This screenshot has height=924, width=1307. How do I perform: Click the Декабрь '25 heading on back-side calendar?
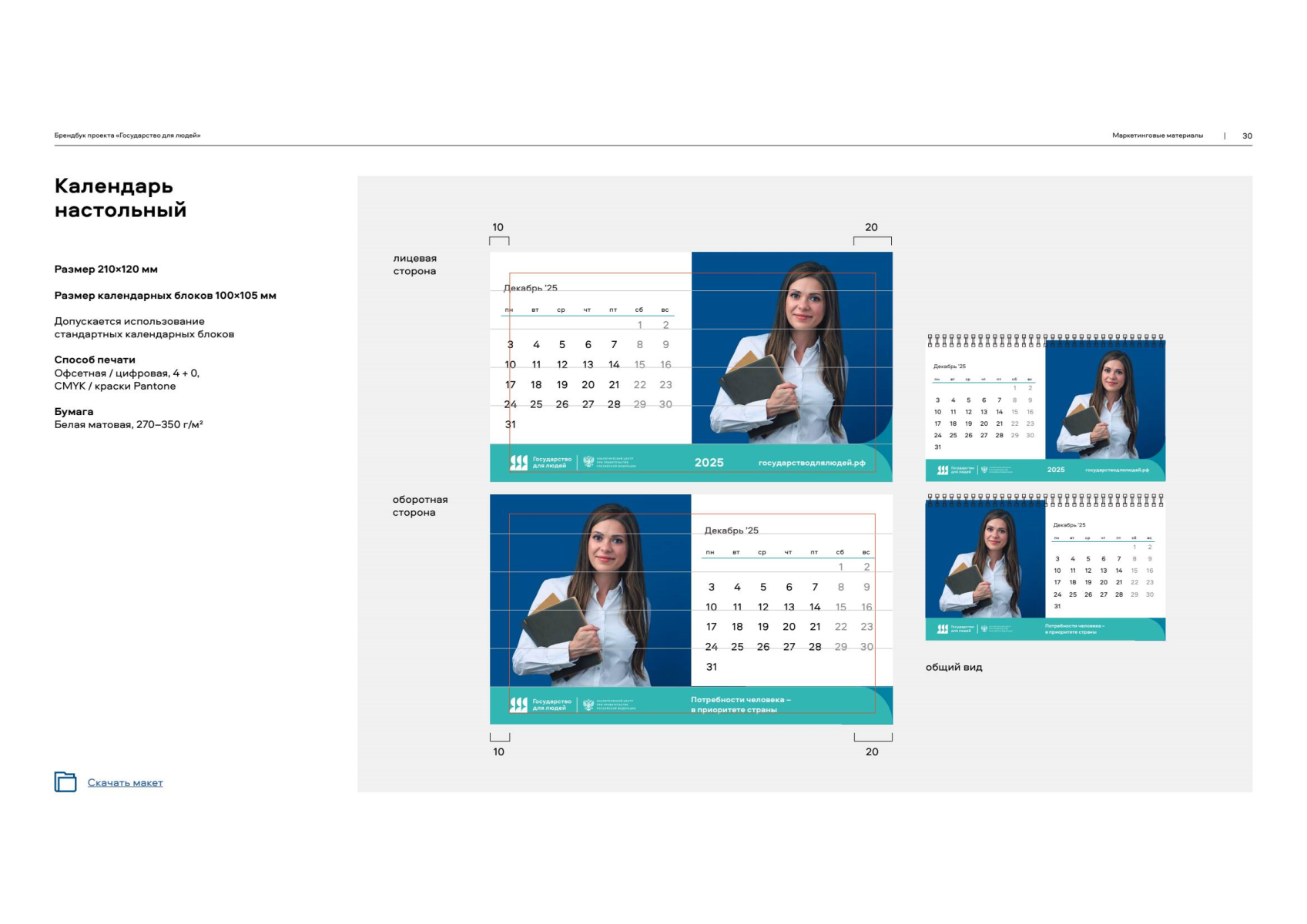pyautogui.click(x=731, y=531)
